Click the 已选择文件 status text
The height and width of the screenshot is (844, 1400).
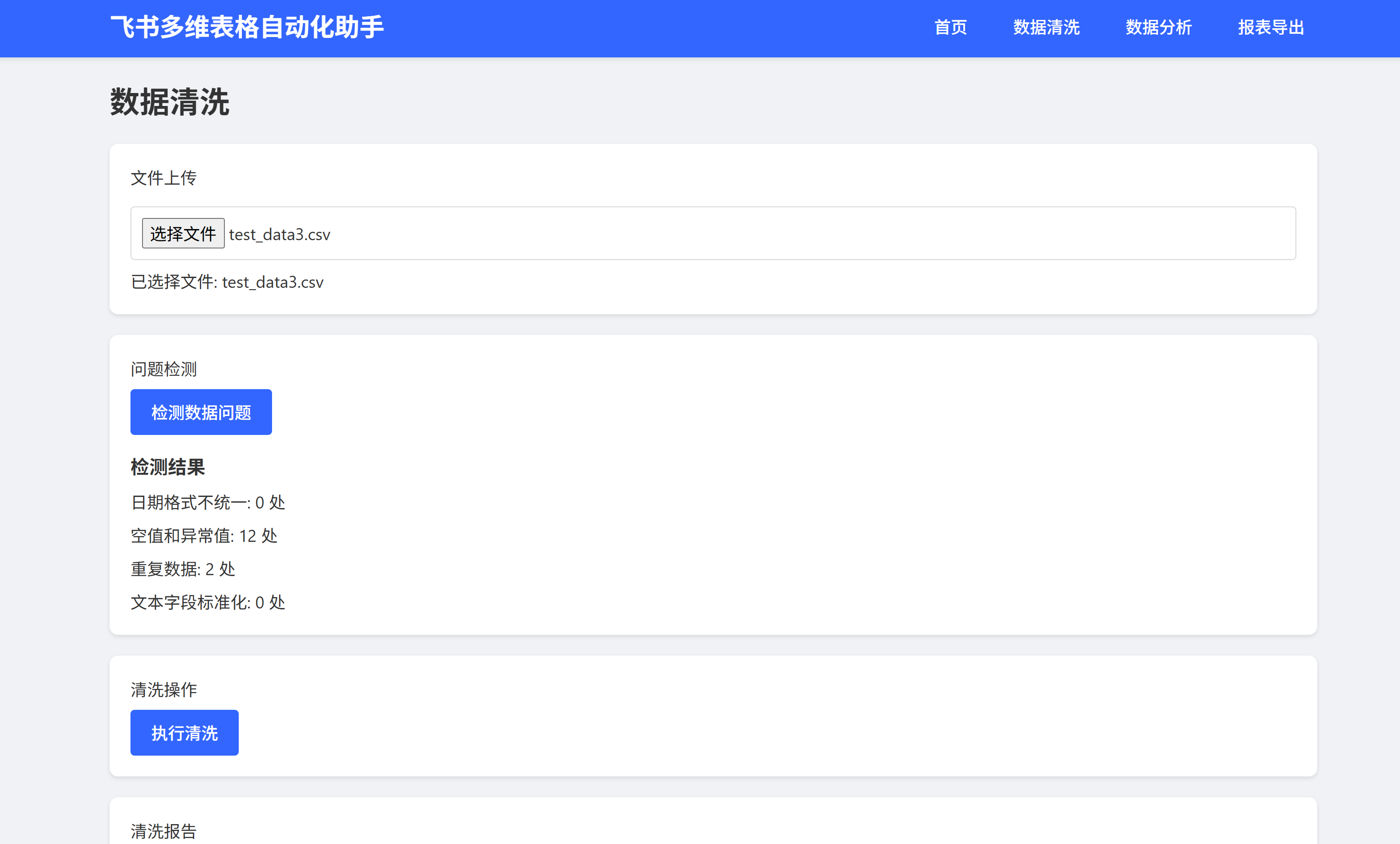click(227, 282)
